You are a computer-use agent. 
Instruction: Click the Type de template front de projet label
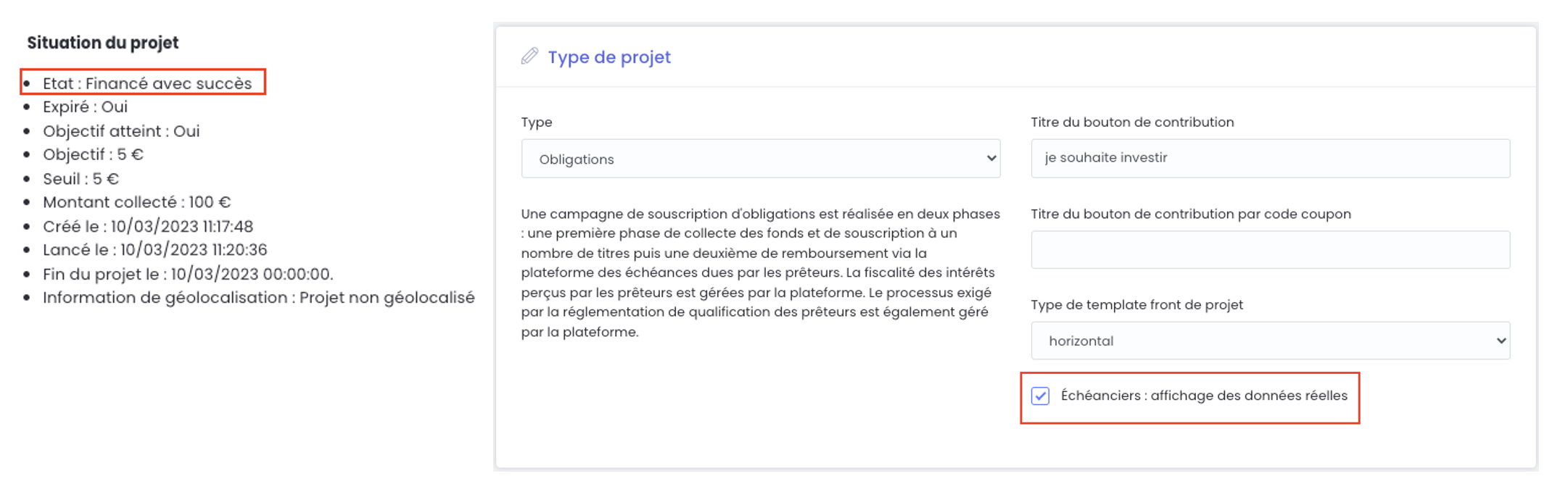coord(1136,305)
